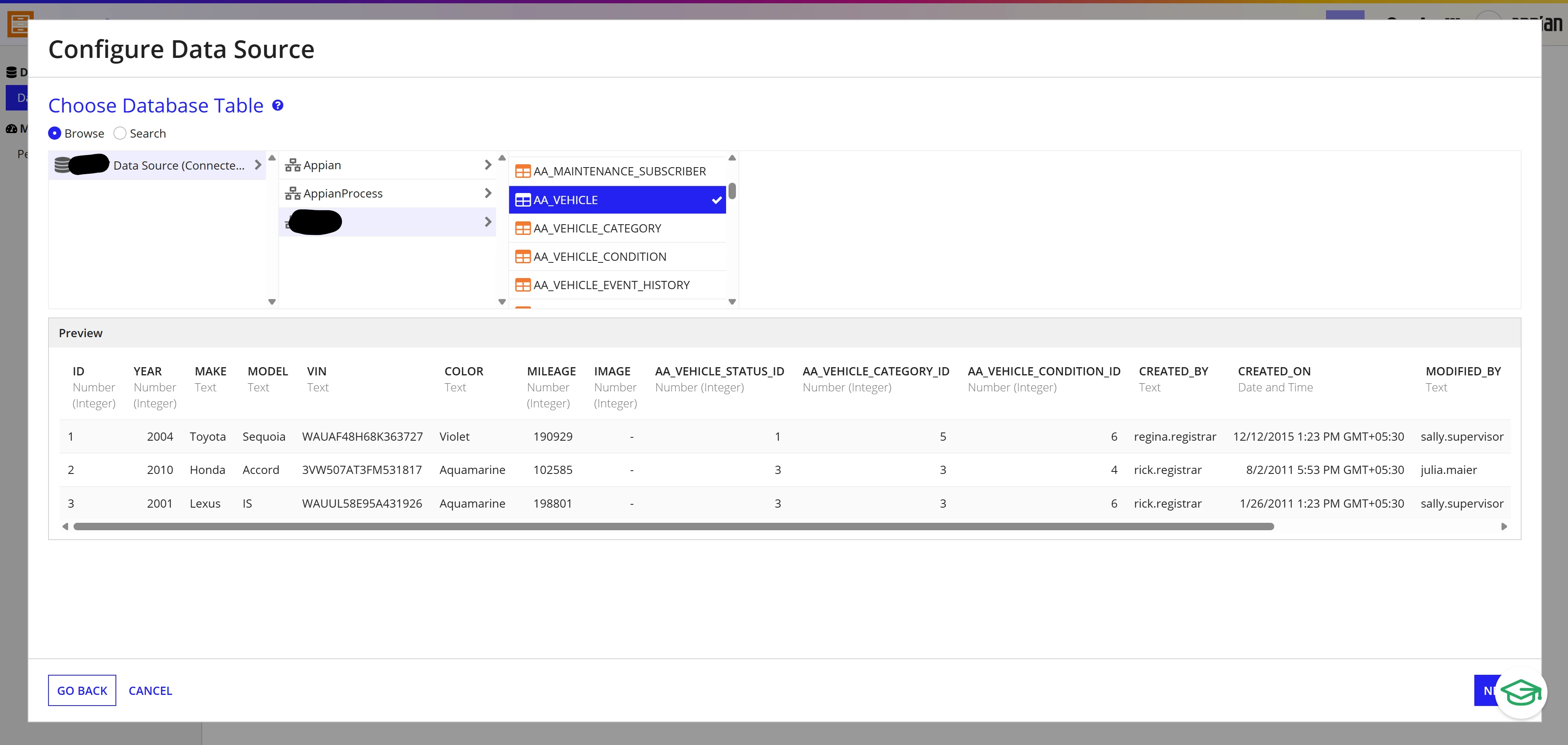Screen dimensions: 1568x745
Task: Click the table list scroll up arrow
Action: pyautogui.click(x=732, y=158)
